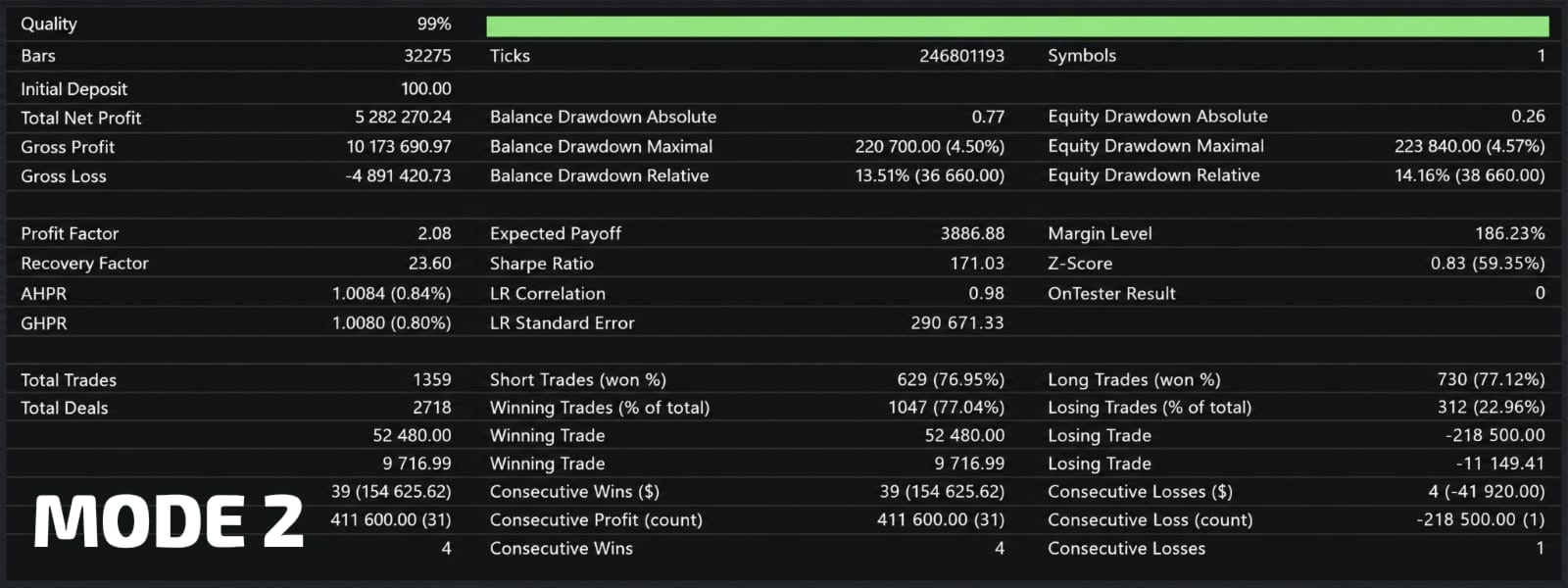Select the Total Net Profit value
The image size is (1568, 588).
(403, 117)
